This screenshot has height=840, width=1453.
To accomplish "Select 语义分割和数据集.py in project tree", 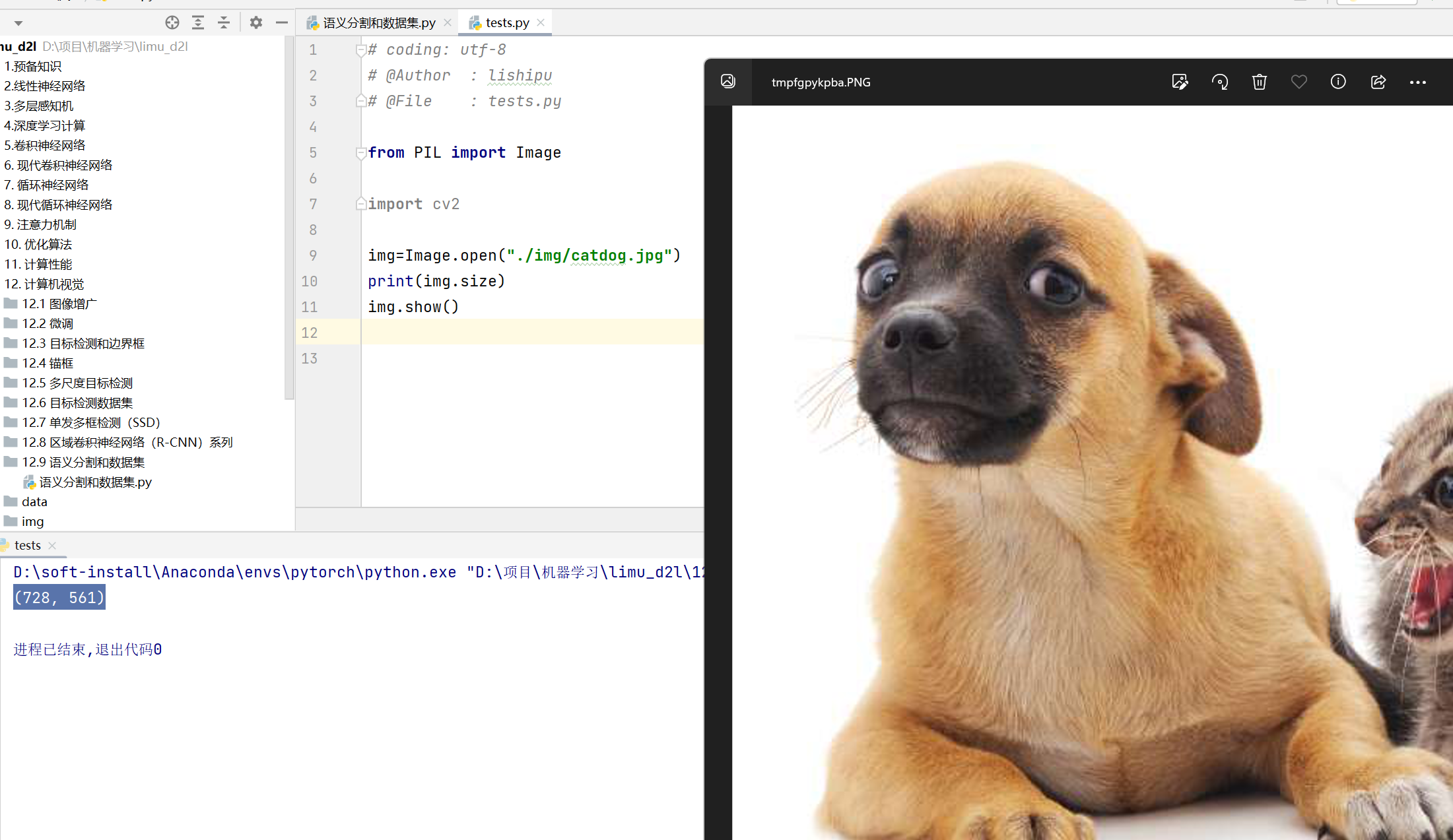I will (95, 482).
